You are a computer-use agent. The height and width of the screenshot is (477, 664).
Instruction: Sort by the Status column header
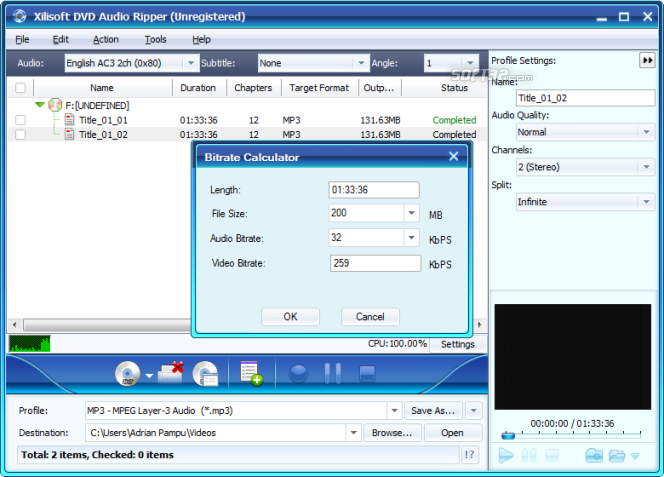click(454, 88)
